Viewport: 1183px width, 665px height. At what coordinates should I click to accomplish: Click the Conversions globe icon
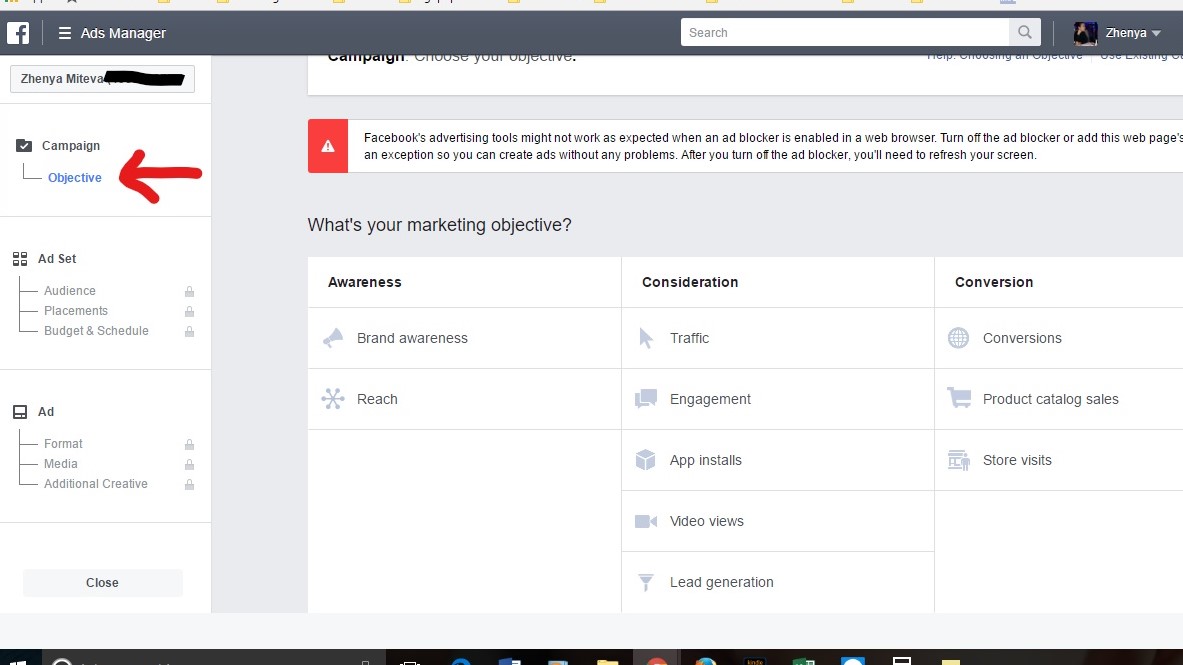point(958,338)
